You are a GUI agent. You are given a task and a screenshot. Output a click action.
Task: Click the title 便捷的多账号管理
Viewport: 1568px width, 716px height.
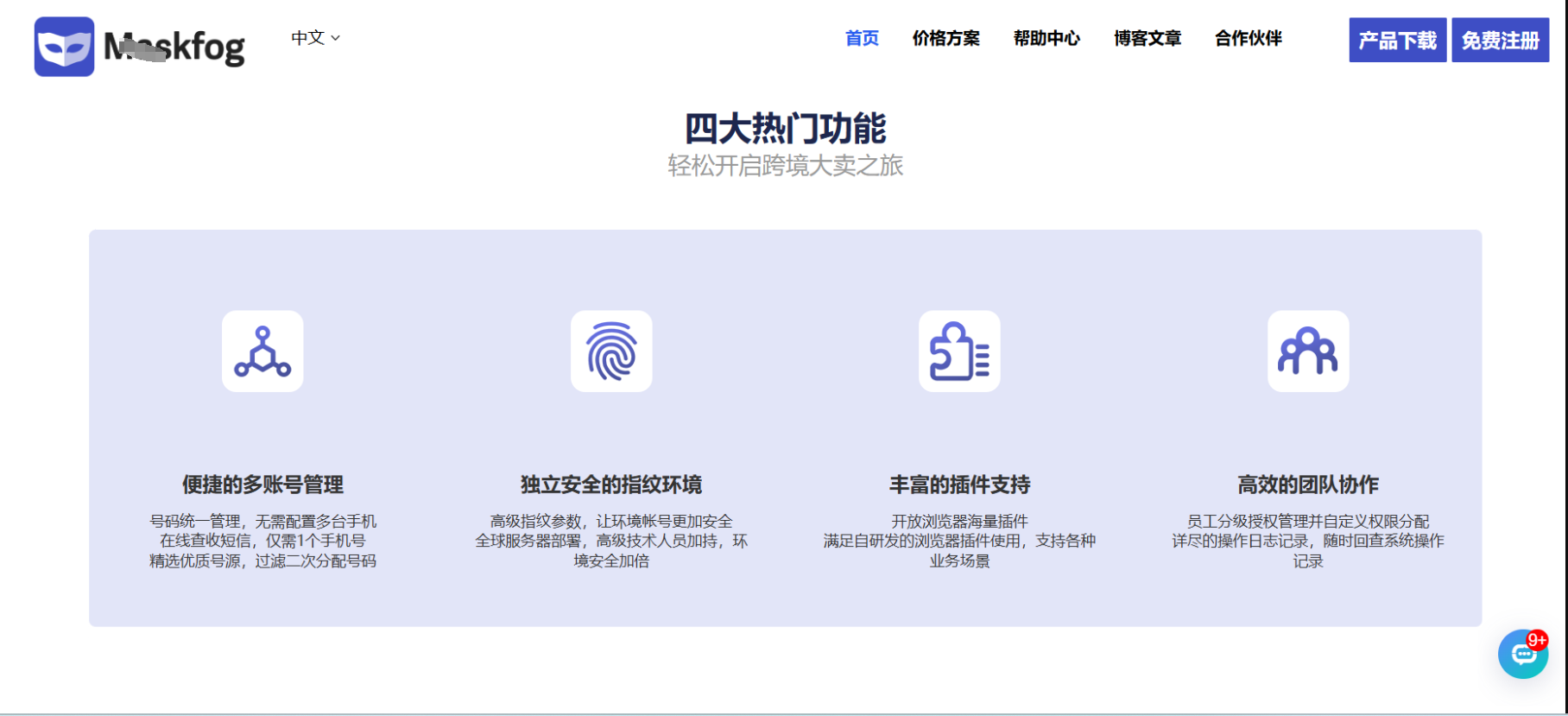pos(262,485)
